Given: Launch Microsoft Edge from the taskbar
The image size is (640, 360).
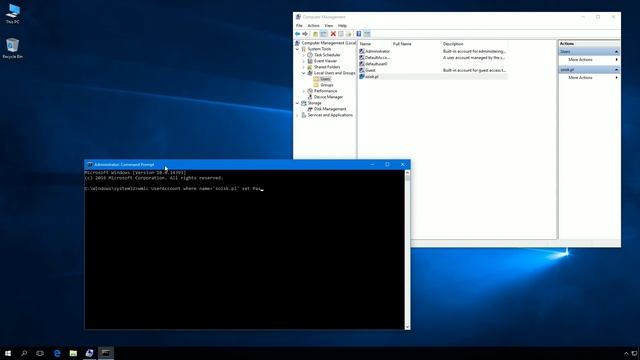Looking at the screenshot, I should [57, 353].
